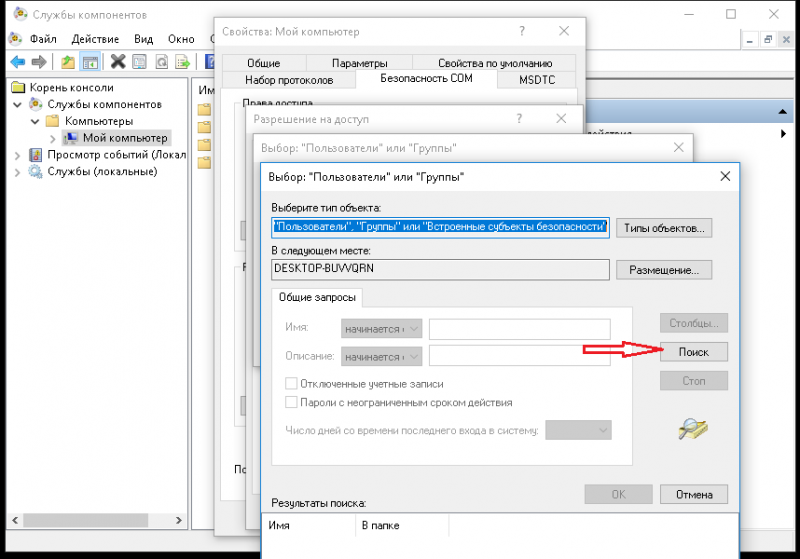Image resolution: width=800 pixels, height=559 pixels.
Task: Click the Forward arrow in the console toolbar
Action: [x=38, y=62]
